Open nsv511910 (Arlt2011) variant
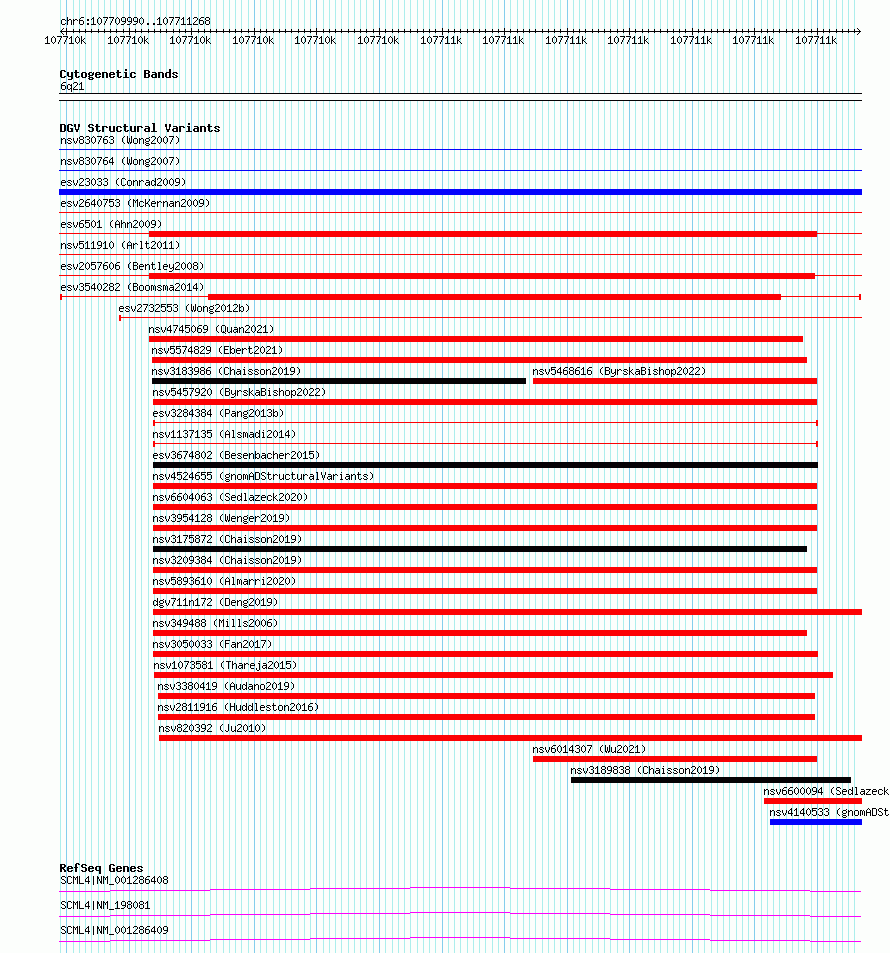Image resolution: width=890 pixels, height=953 pixels. [x=120, y=246]
